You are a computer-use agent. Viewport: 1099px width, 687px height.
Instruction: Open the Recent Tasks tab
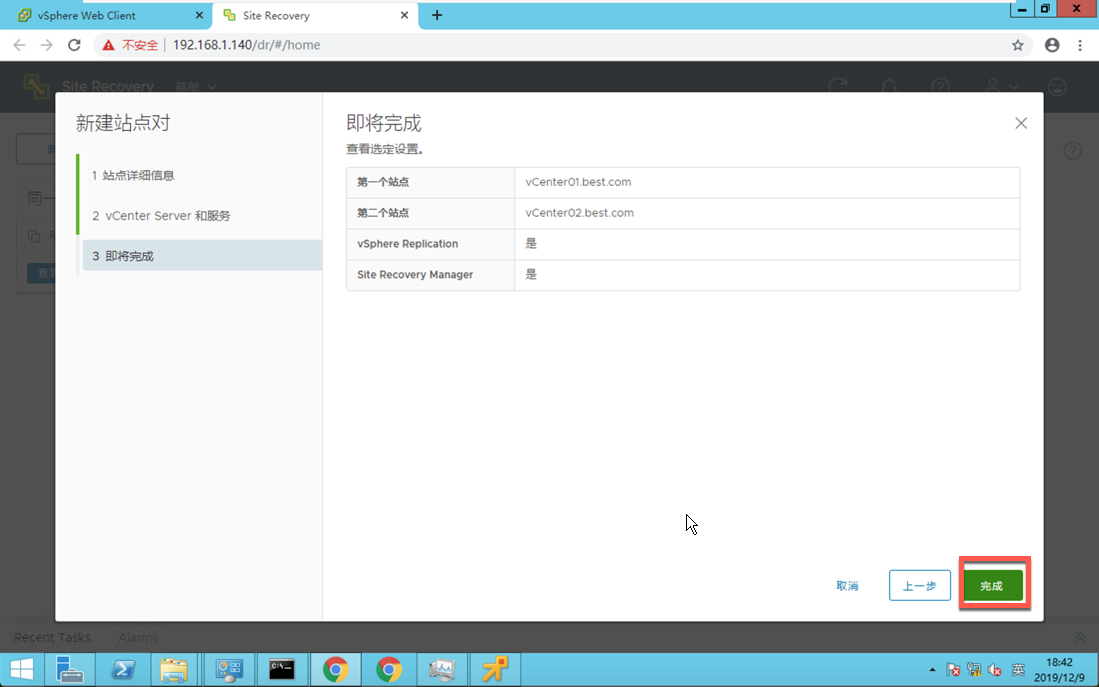click(53, 637)
